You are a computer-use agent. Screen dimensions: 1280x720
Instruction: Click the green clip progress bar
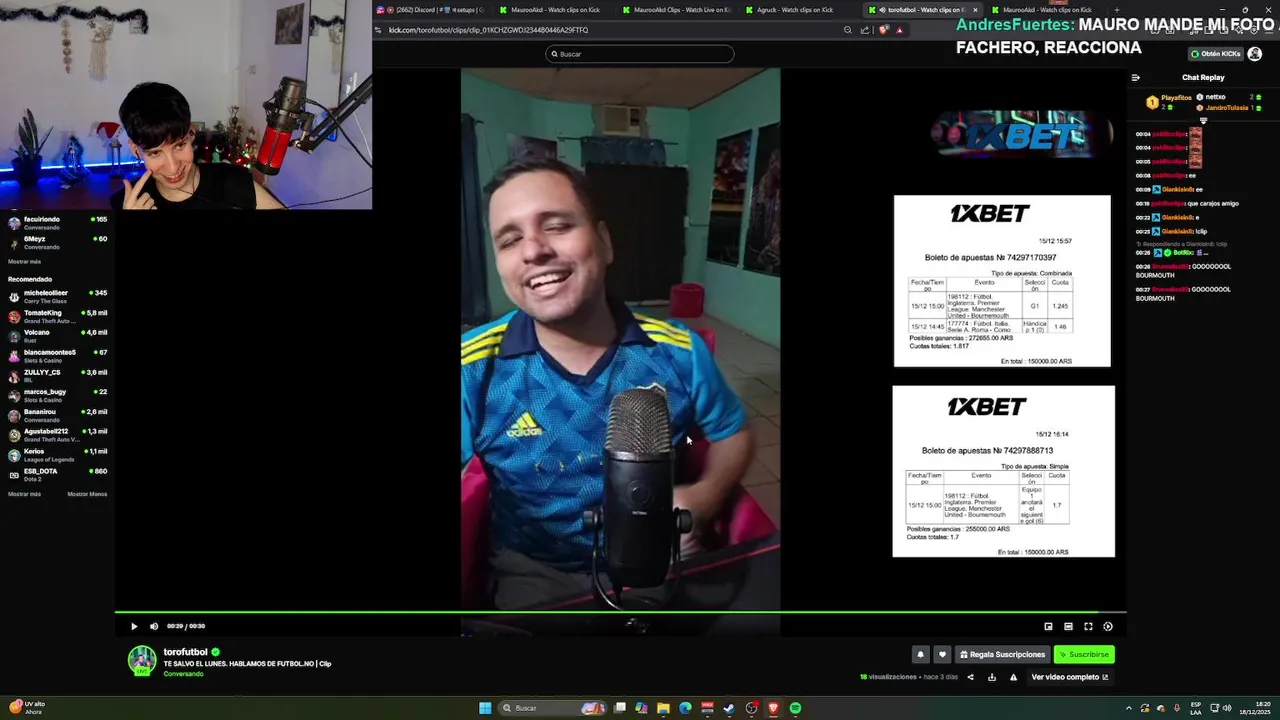pyautogui.click(x=620, y=612)
